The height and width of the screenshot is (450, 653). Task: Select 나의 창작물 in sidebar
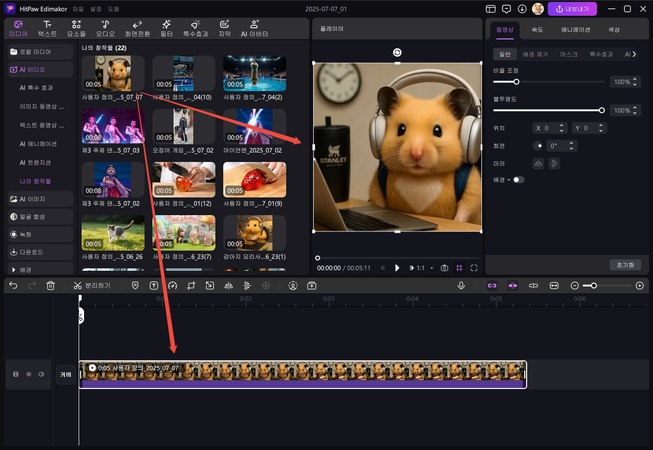pyautogui.click(x=35, y=181)
